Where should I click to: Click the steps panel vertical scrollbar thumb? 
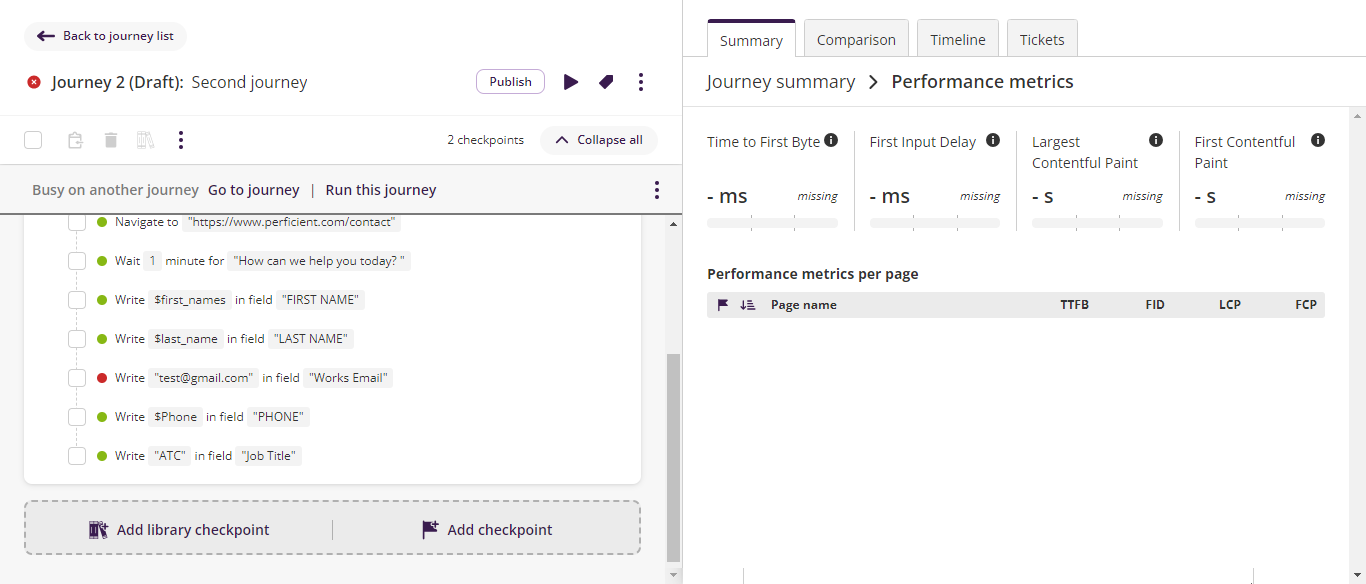pos(673,458)
